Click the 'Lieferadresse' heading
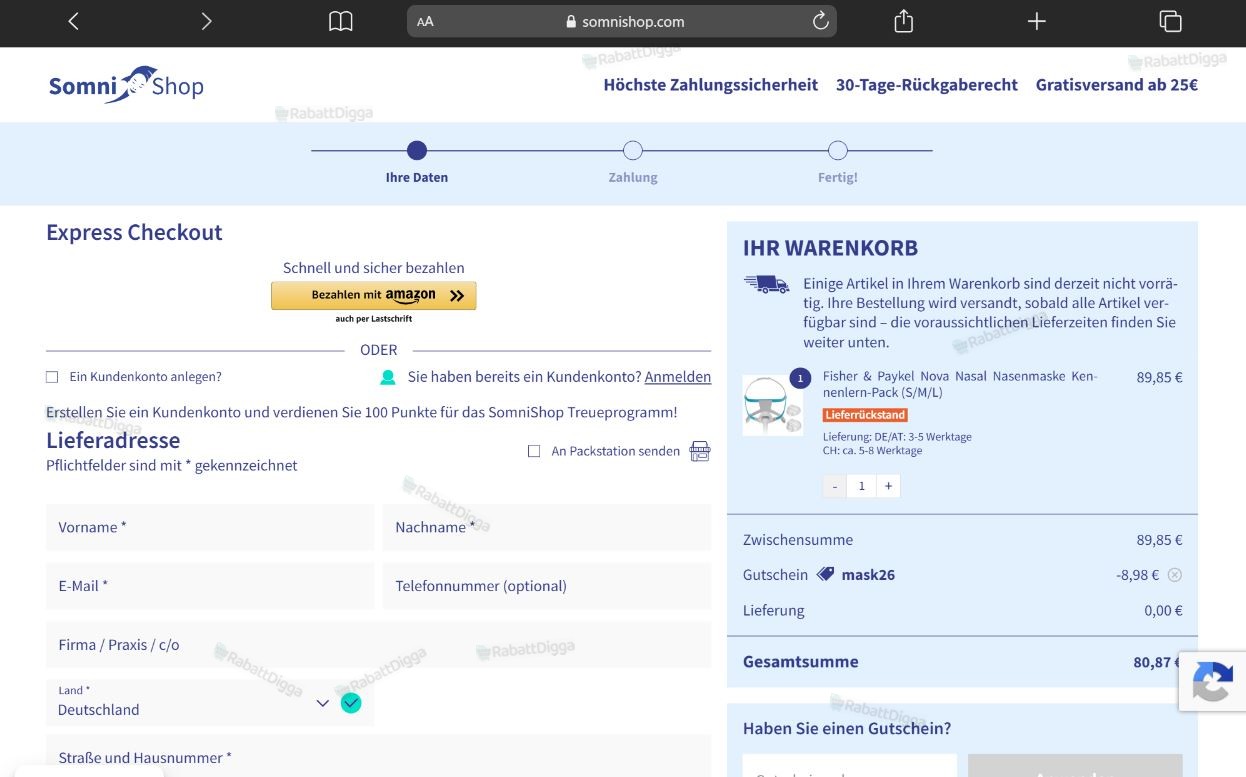 pos(113,440)
